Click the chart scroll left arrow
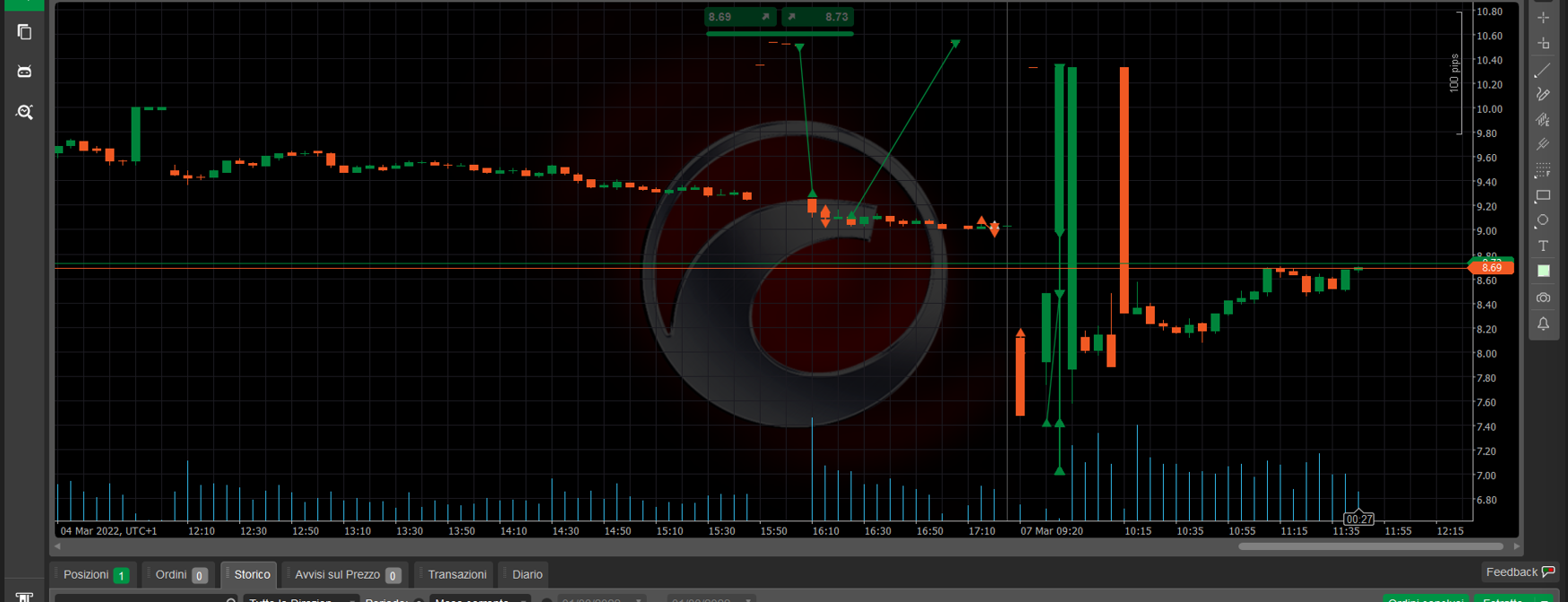The width and height of the screenshot is (1568, 602). coord(57,546)
